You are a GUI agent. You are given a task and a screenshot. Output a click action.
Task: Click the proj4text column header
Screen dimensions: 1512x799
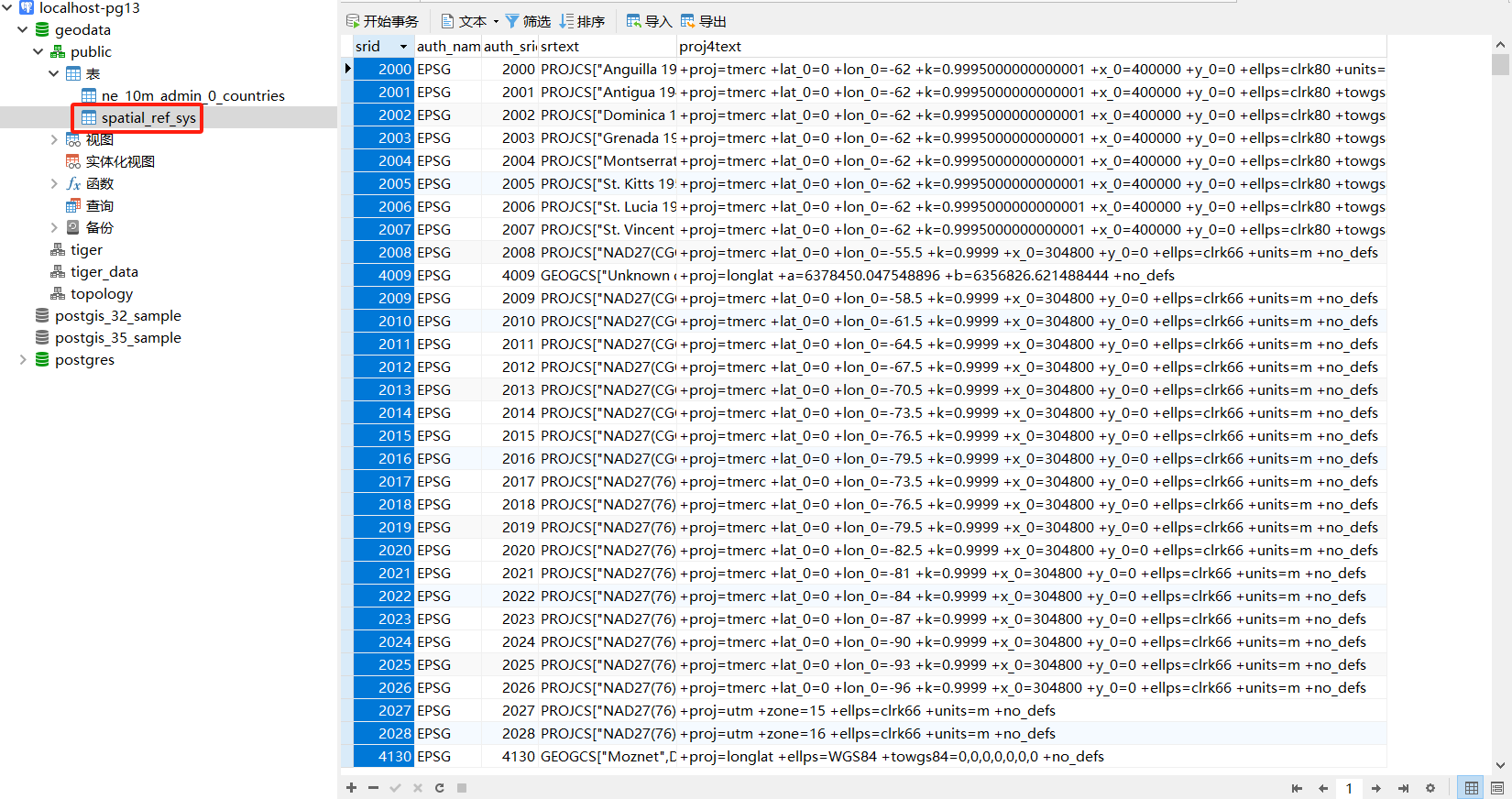tap(1032, 47)
